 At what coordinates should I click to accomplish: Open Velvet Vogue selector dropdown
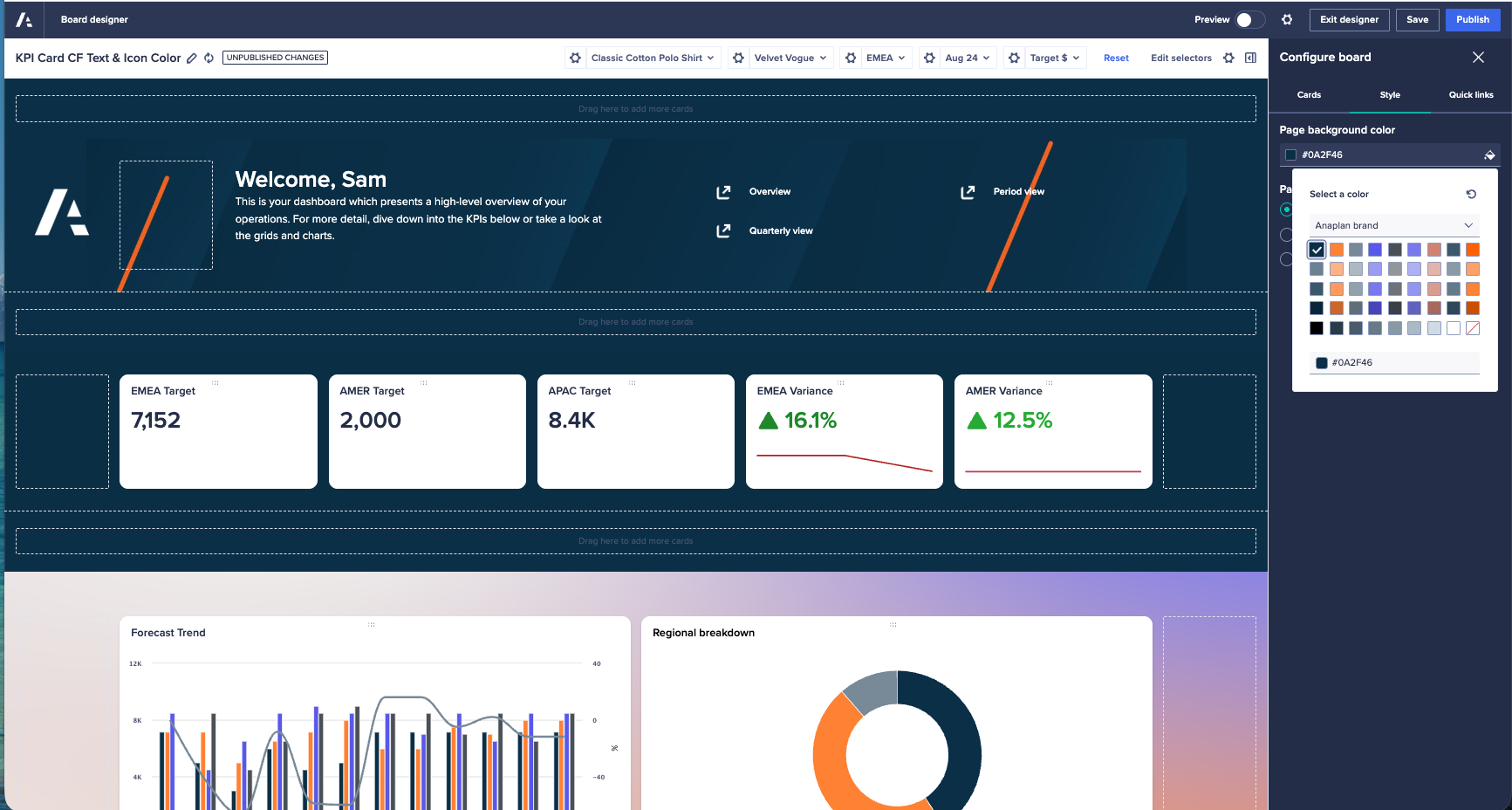[790, 58]
